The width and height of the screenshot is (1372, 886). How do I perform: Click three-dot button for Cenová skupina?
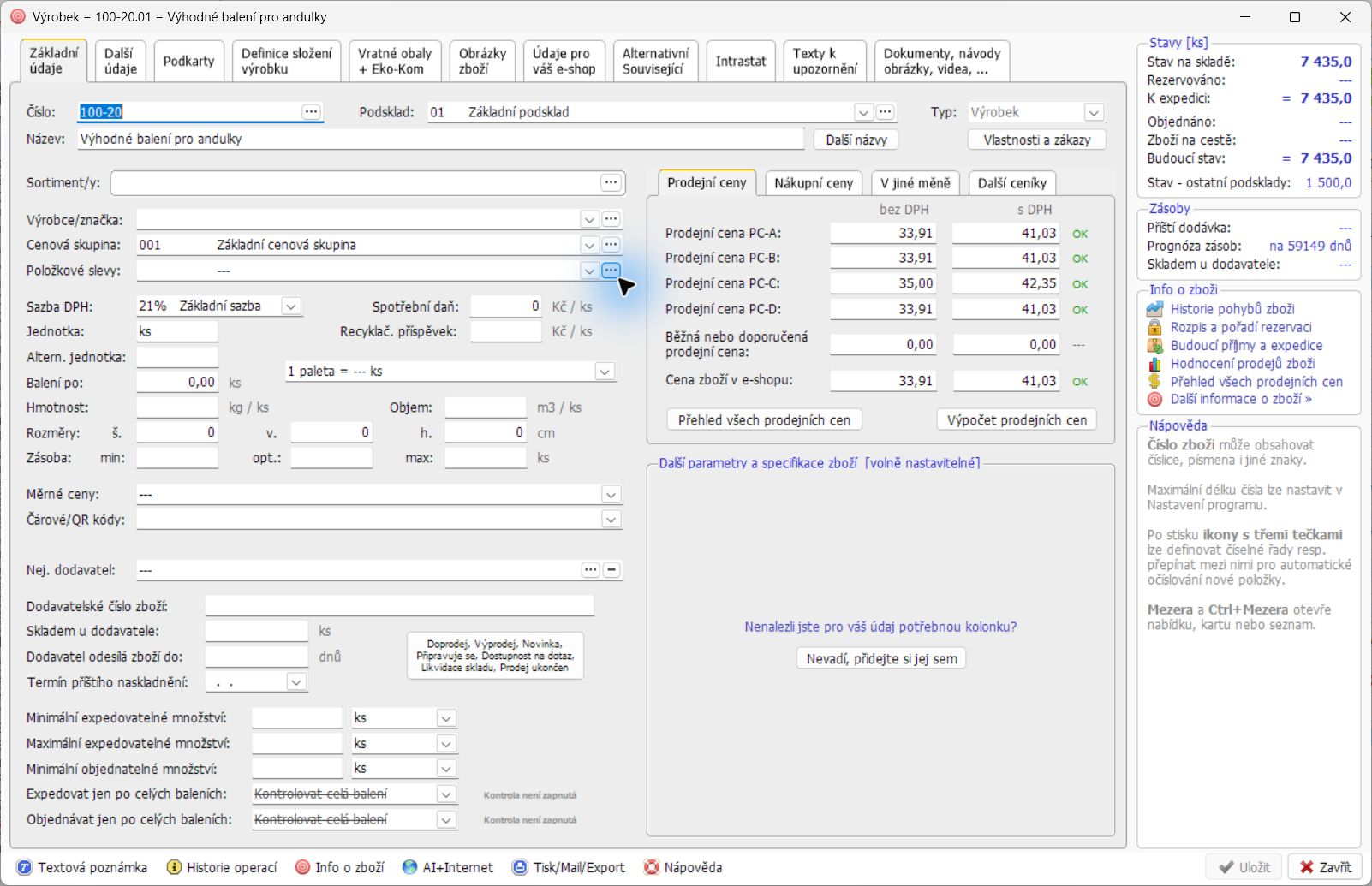click(x=611, y=245)
